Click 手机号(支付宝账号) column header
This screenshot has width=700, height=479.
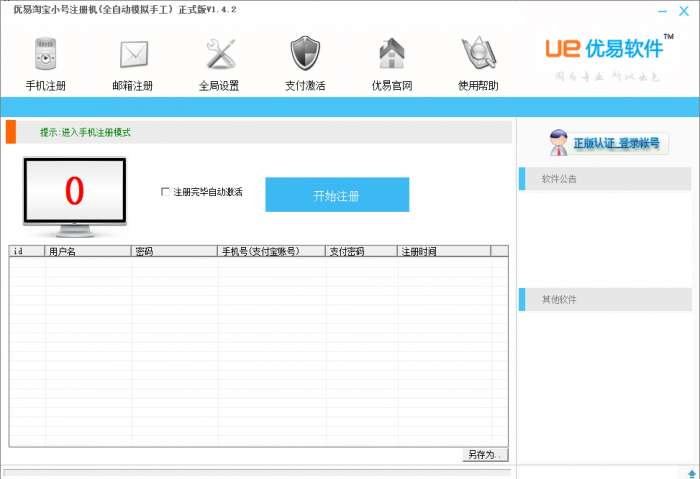[x=271, y=251]
